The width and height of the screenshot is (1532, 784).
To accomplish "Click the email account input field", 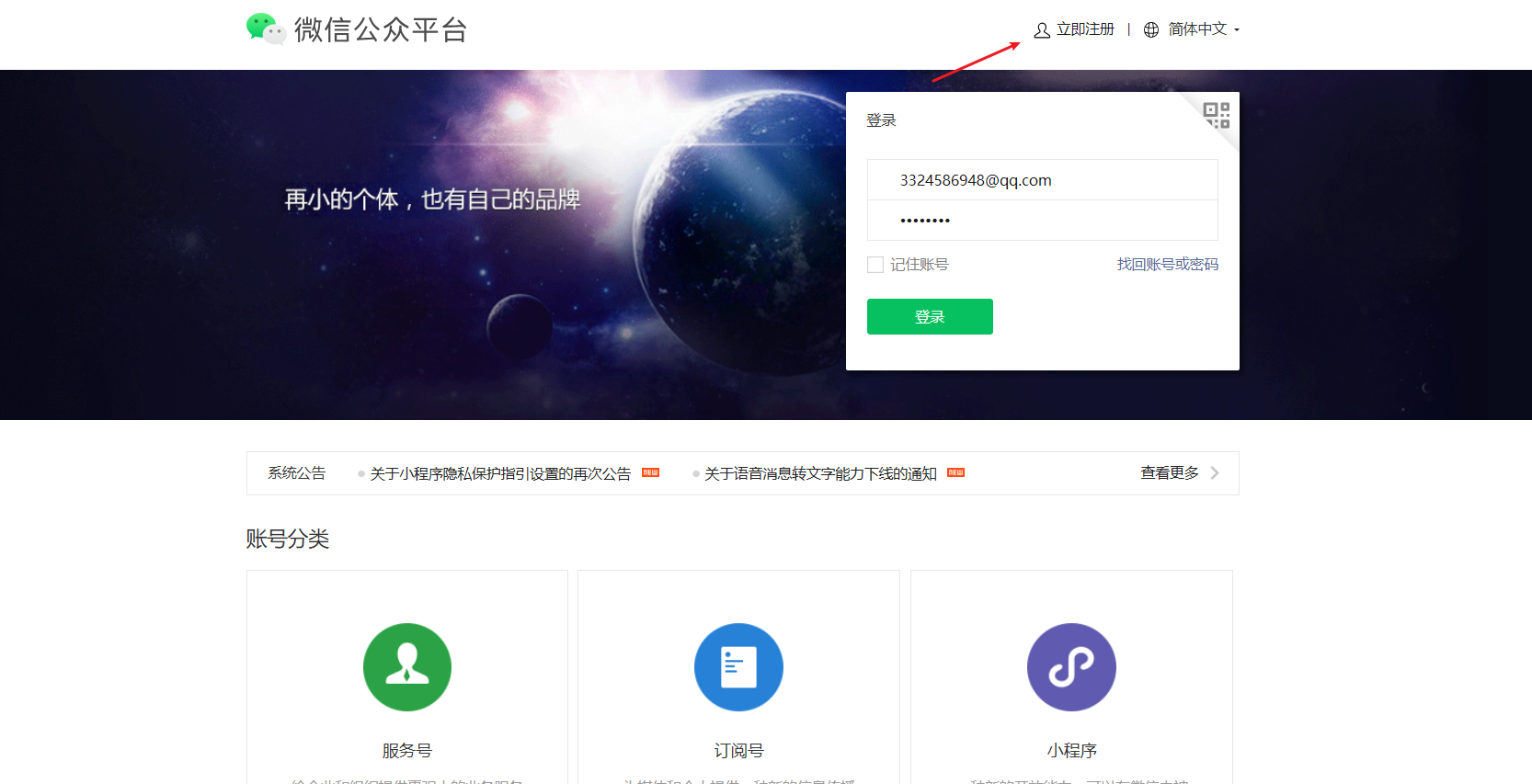I will click(1042, 180).
